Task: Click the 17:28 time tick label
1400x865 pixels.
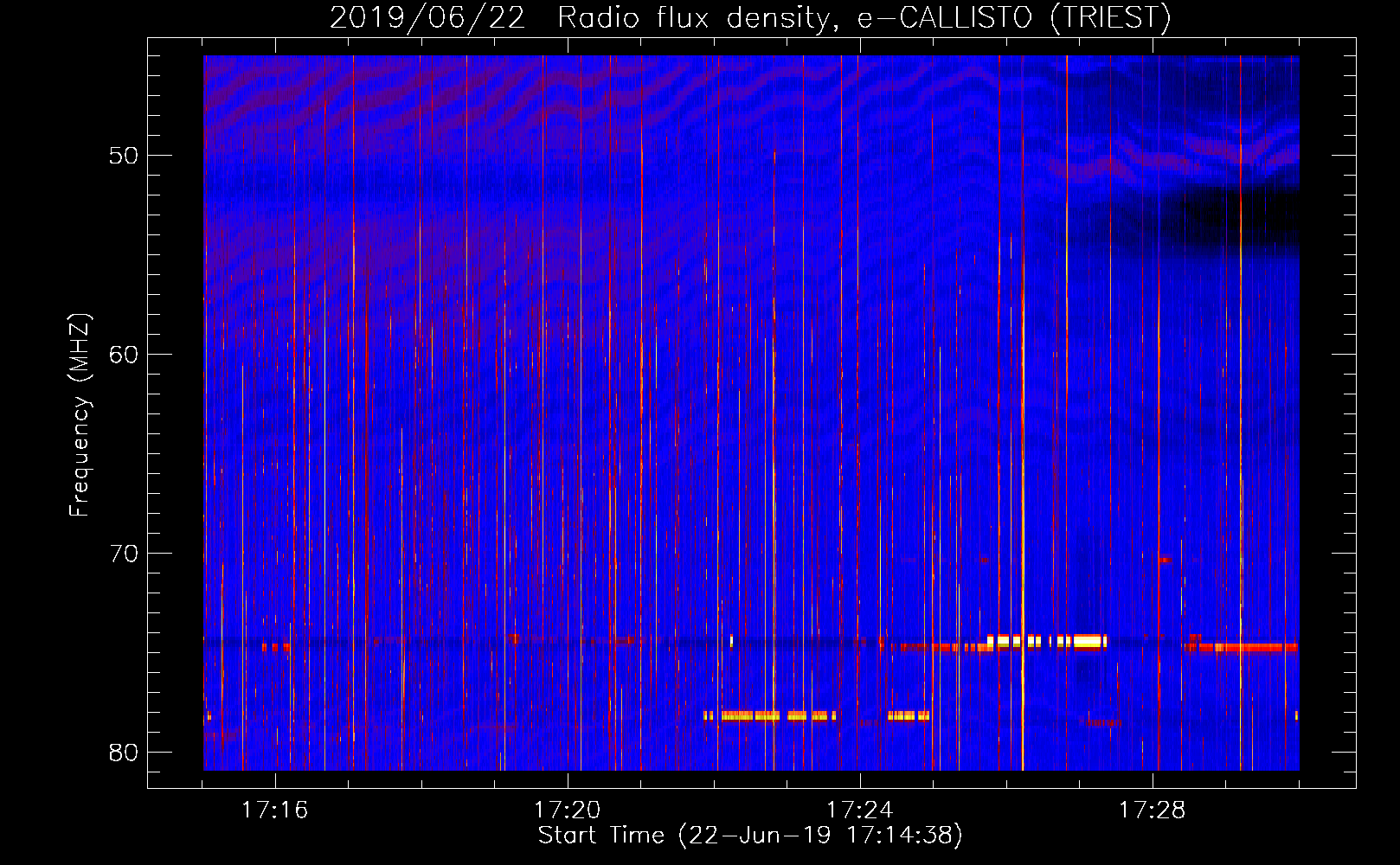Action: pos(1152,811)
